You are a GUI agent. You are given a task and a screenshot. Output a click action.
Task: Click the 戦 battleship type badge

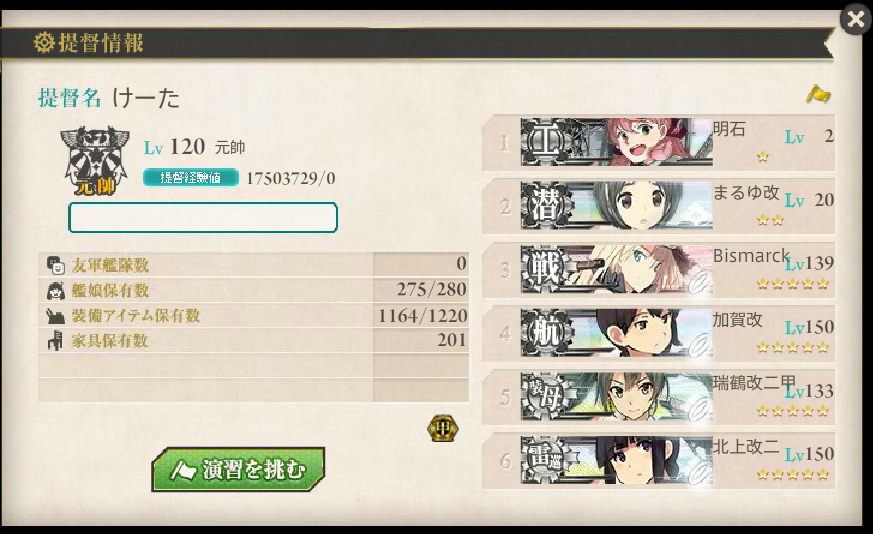(x=545, y=269)
